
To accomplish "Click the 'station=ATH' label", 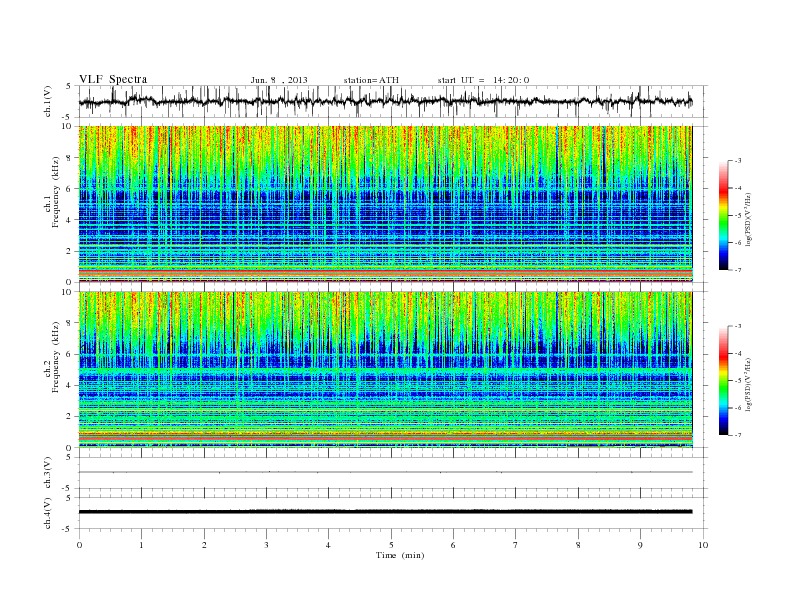I will [371, 80].
